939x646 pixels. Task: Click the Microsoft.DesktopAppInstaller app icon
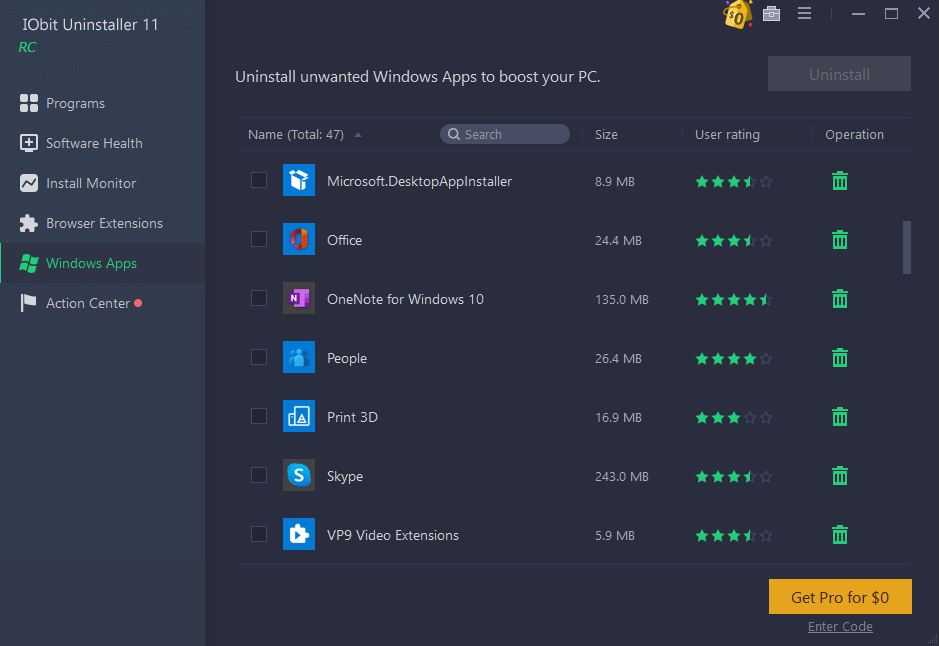(x=299, y=180)
